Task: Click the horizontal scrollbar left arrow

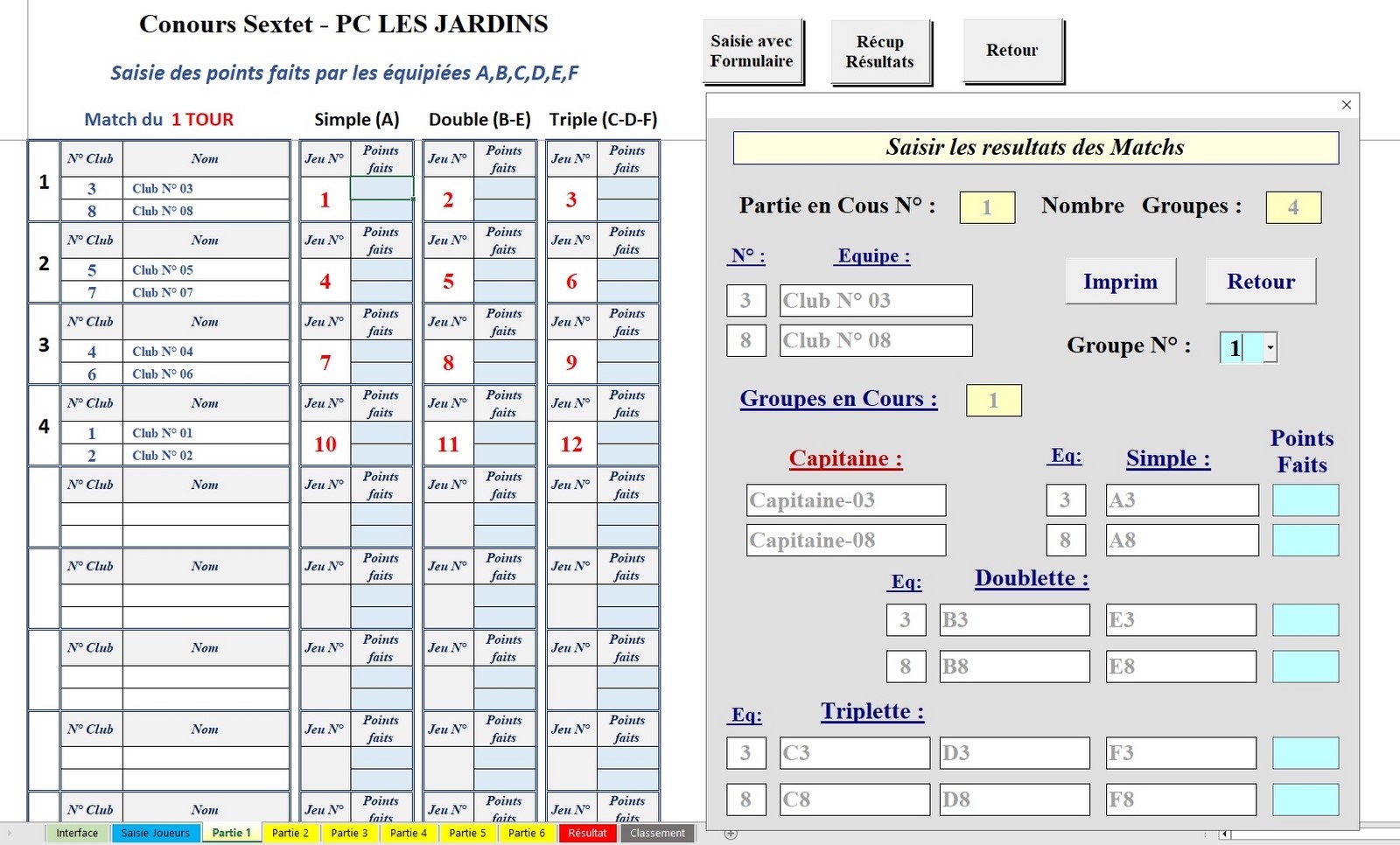Action: click(x=1225, y=834)
